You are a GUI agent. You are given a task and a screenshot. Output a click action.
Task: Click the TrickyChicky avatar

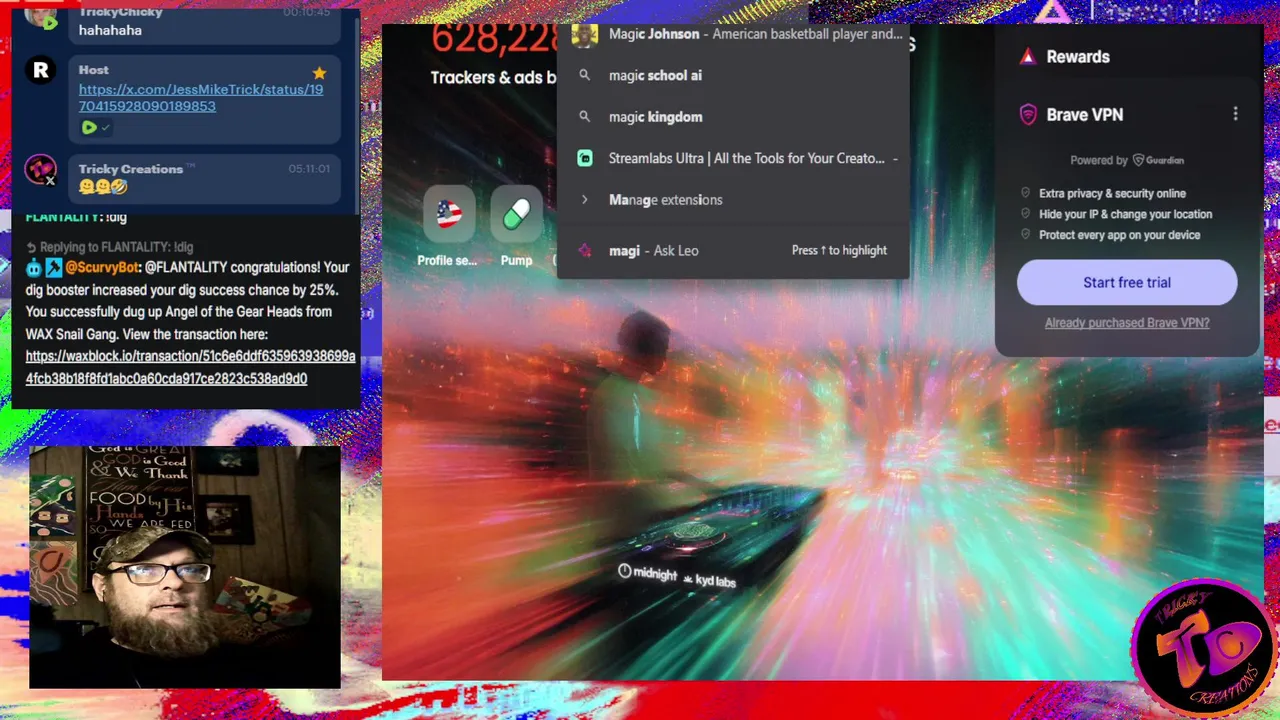click(x=41, y=17)
